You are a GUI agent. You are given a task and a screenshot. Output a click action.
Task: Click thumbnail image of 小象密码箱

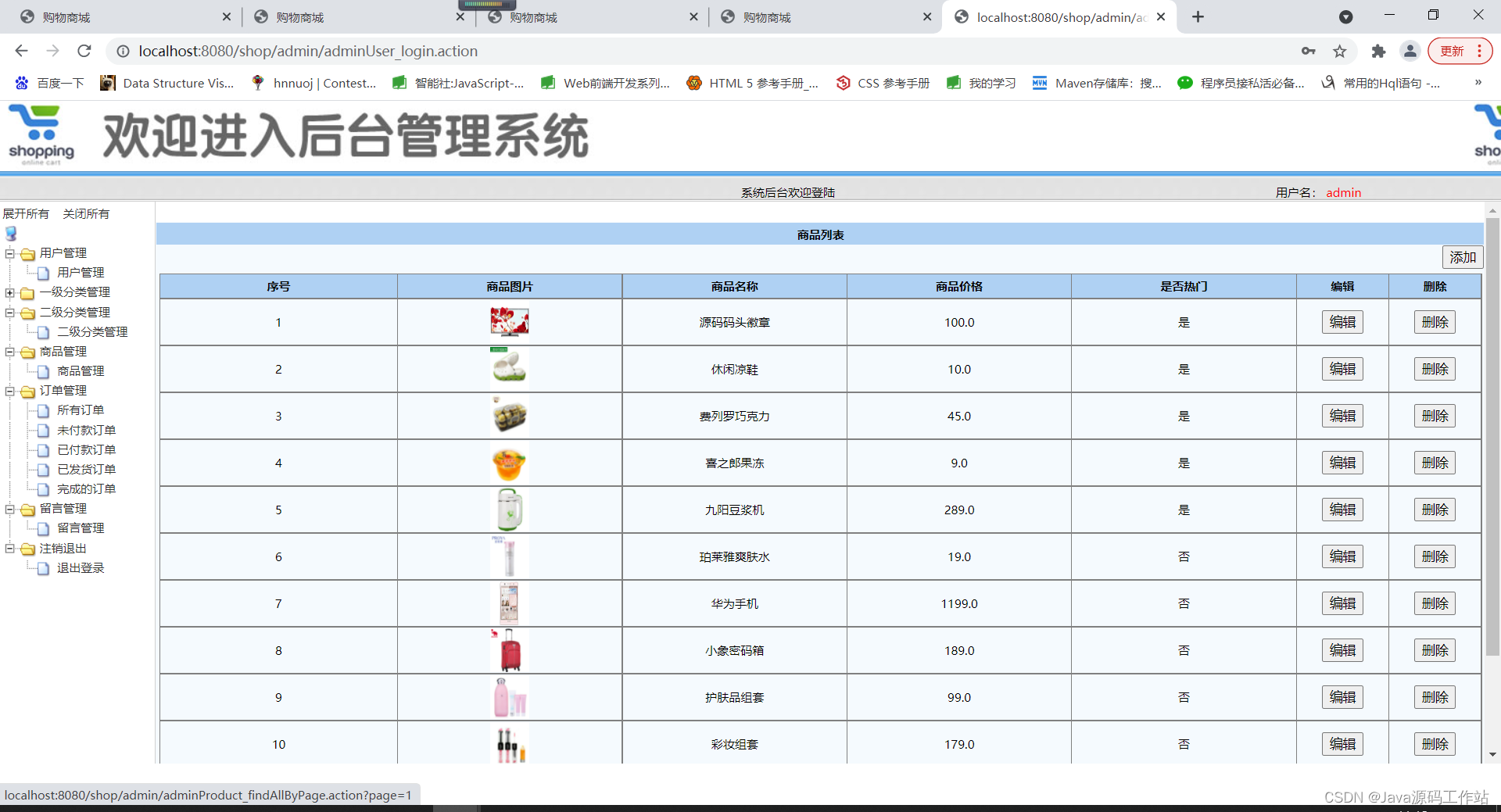pos(510,650)
